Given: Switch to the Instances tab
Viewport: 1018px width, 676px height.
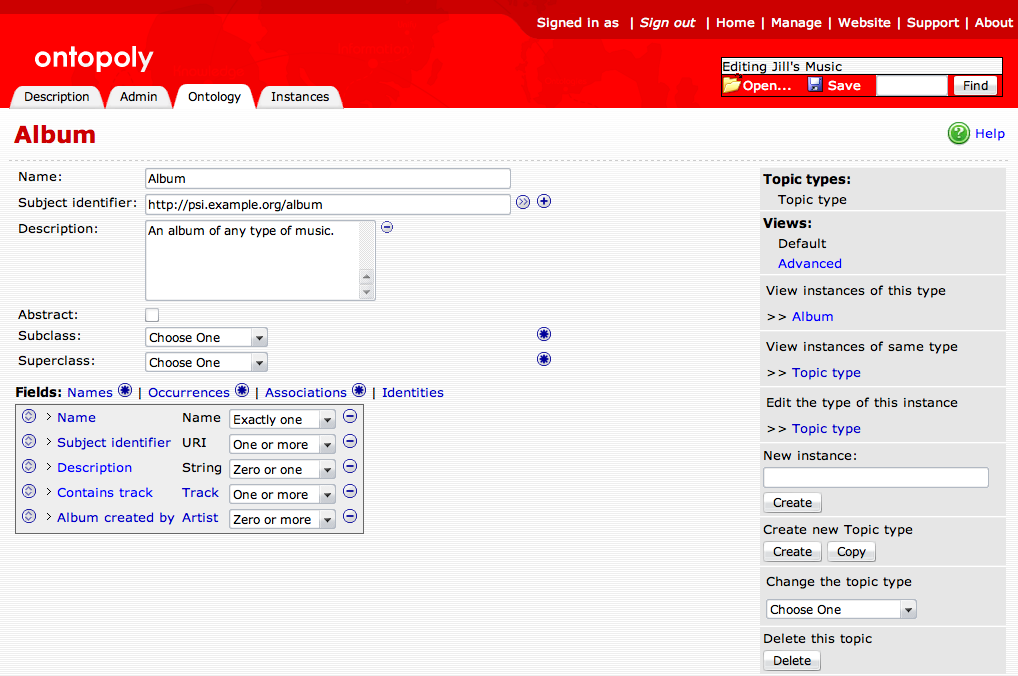Looking at the screenshot, I should point(299,96).
